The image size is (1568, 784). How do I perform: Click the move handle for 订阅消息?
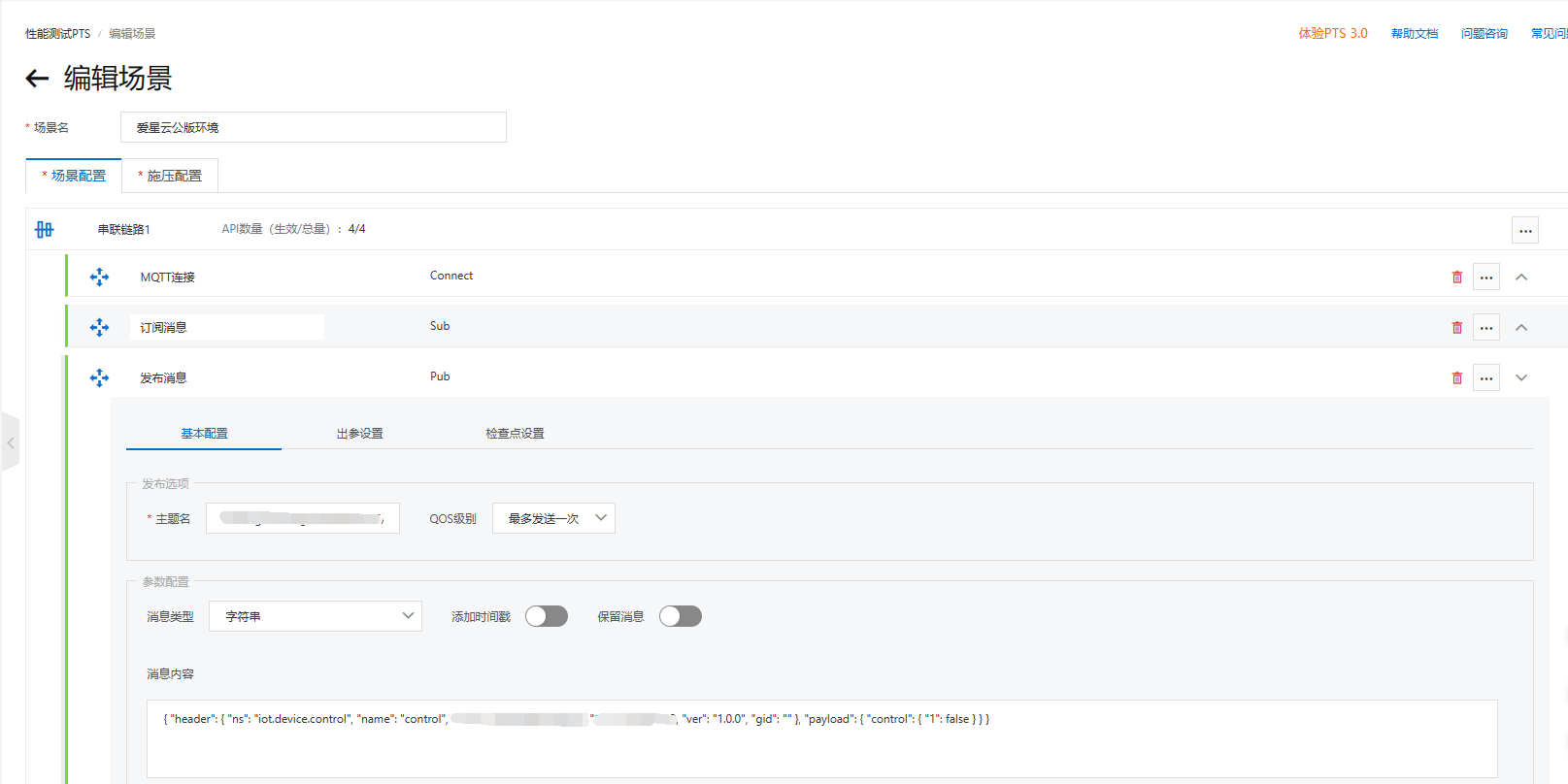pyautogui.click(x=99, y=328)
